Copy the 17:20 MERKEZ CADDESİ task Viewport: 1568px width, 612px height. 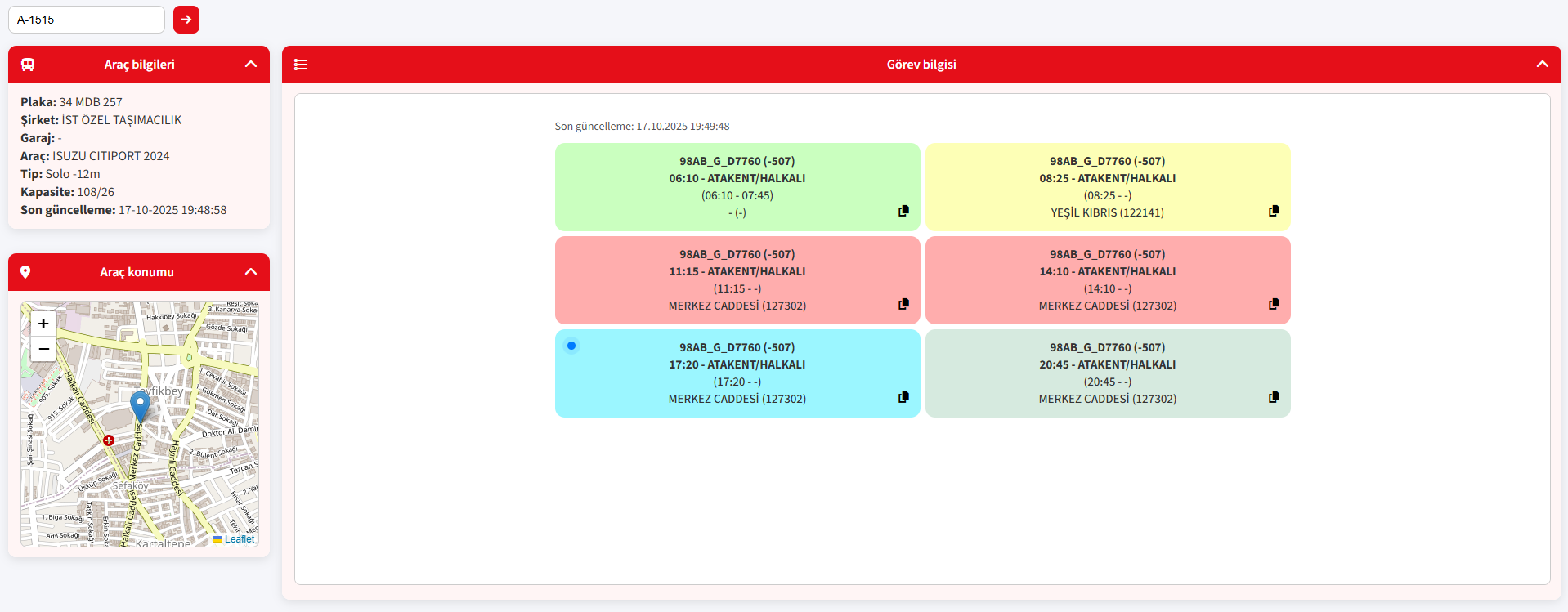[x=903, y=397]
